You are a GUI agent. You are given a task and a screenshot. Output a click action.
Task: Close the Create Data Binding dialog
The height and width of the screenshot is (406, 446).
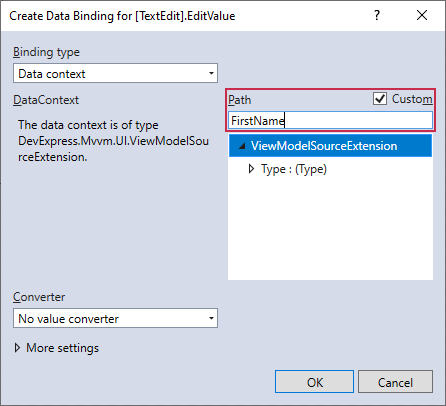pos(422,15)
